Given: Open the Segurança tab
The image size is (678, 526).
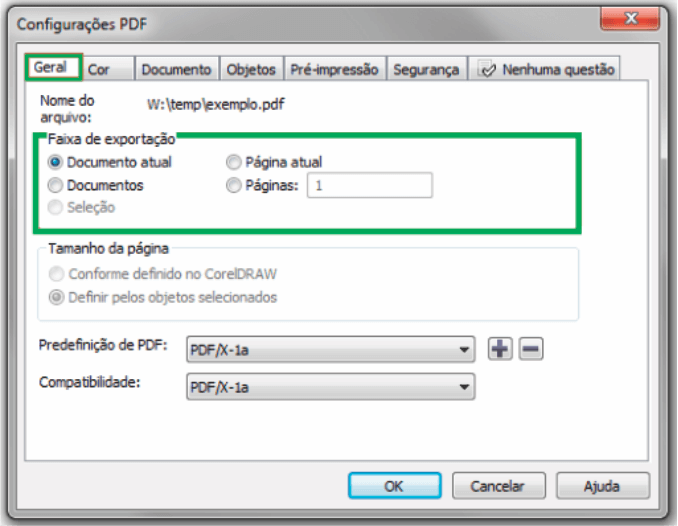Looking at the screenshot, I should click(426, 69).
